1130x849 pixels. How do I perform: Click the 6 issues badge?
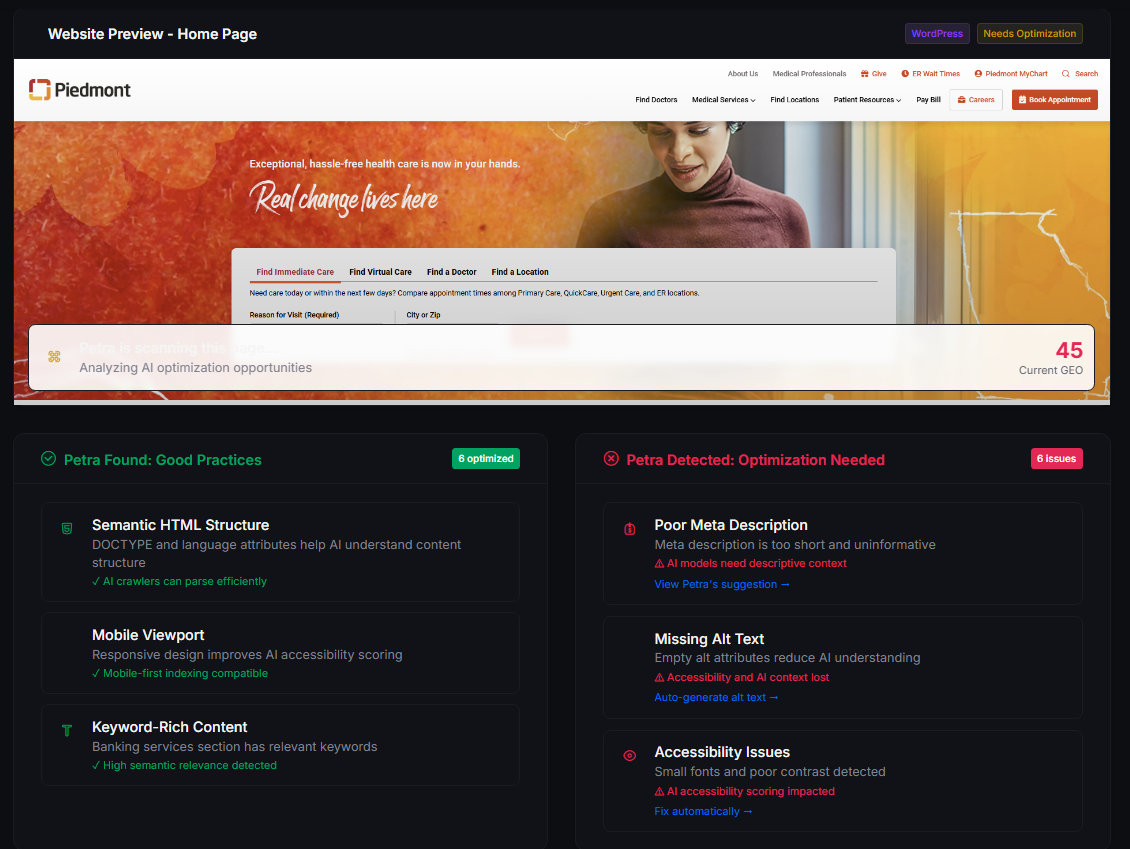click(x=1056, y=458)
